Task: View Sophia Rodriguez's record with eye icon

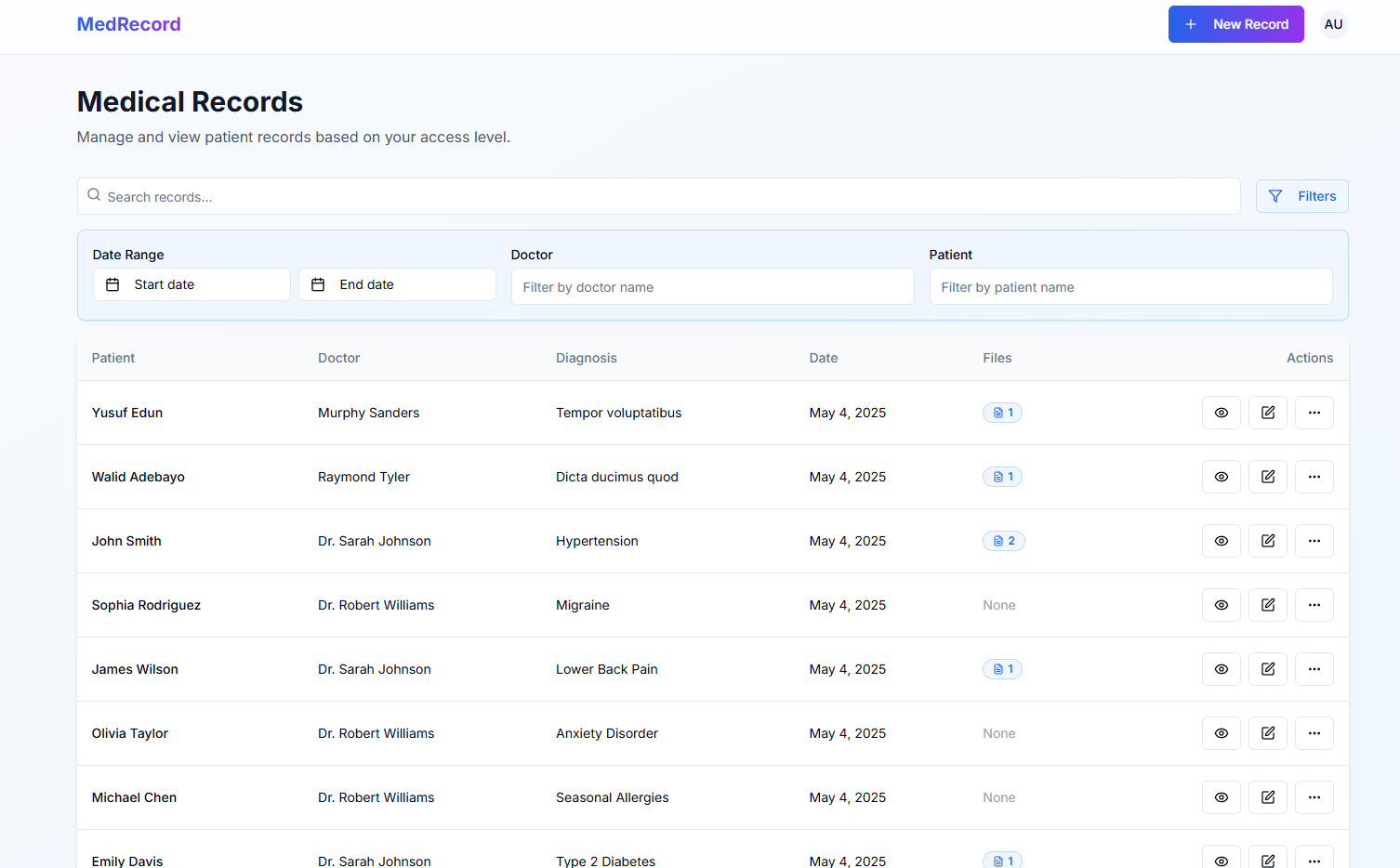Action: [x=1222, y=605]
